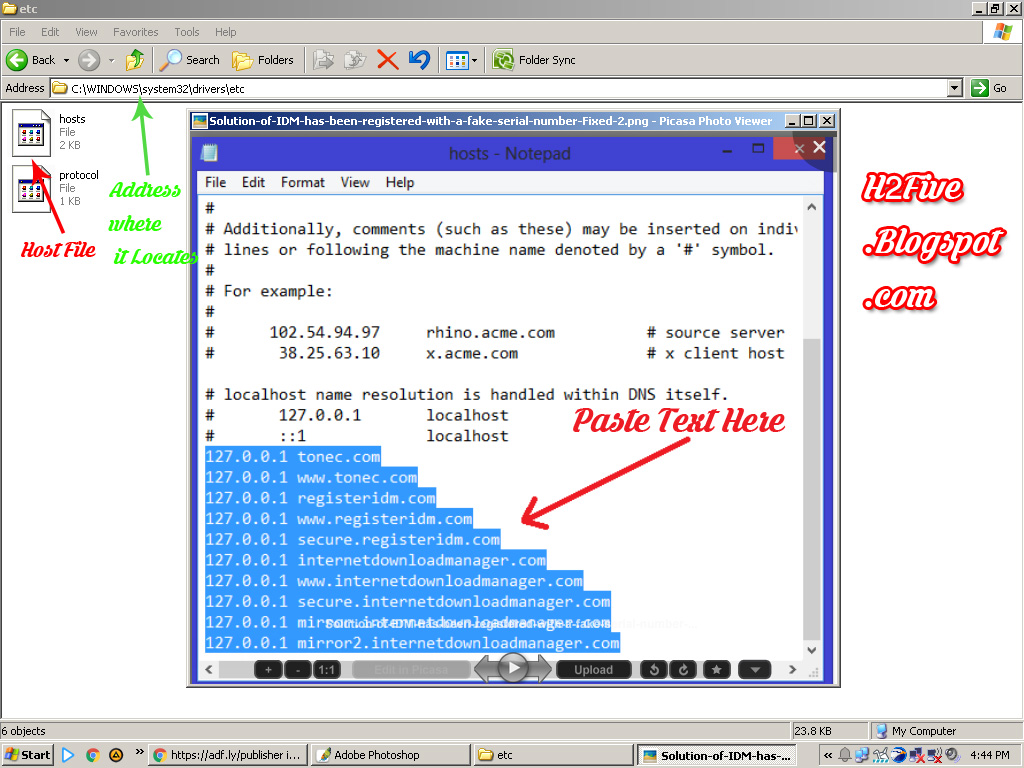Launch AIMP orange icon in Quick Launch

[x=116, y=755]
